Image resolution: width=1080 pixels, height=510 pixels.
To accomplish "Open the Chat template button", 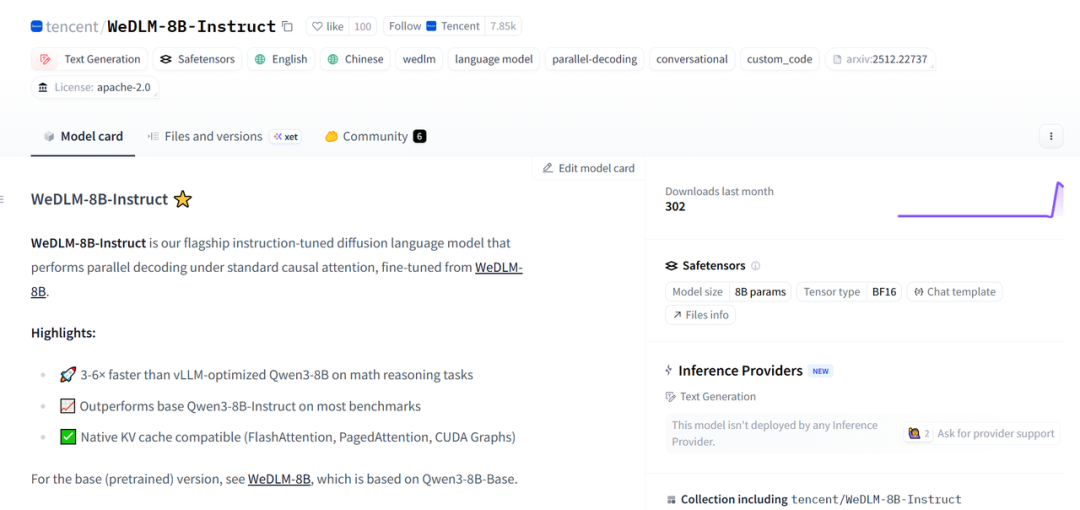I will (953, 291).
